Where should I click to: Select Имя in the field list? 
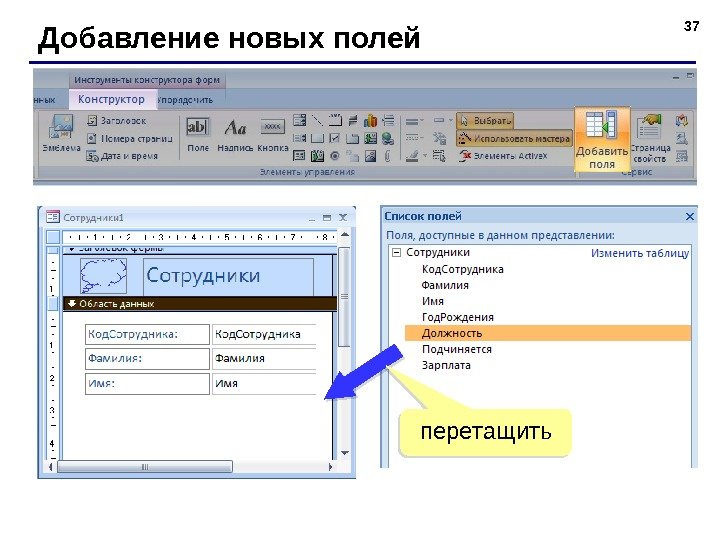coord(433,301)
